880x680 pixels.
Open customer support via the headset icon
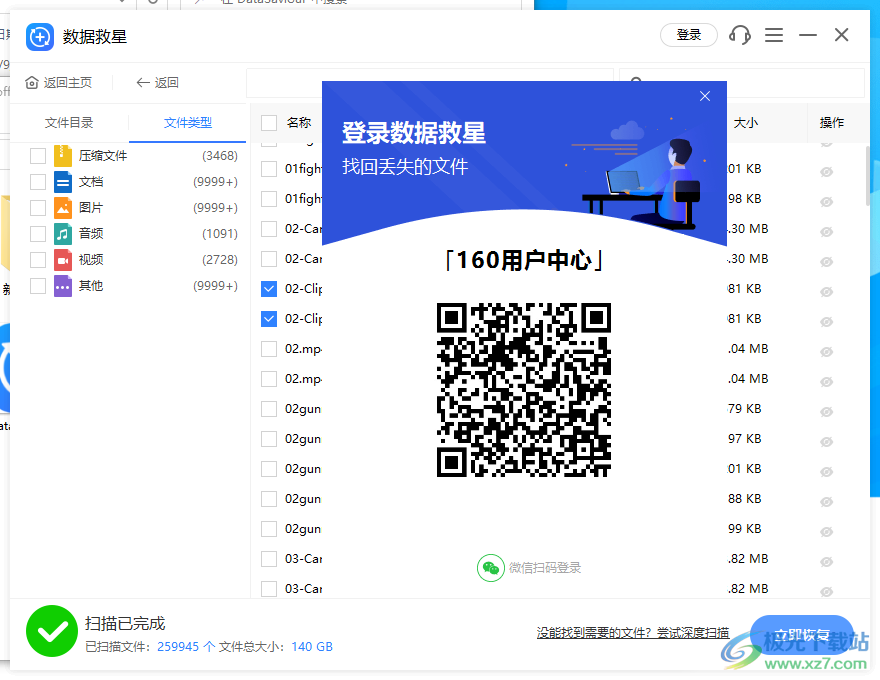coord(739,35)
